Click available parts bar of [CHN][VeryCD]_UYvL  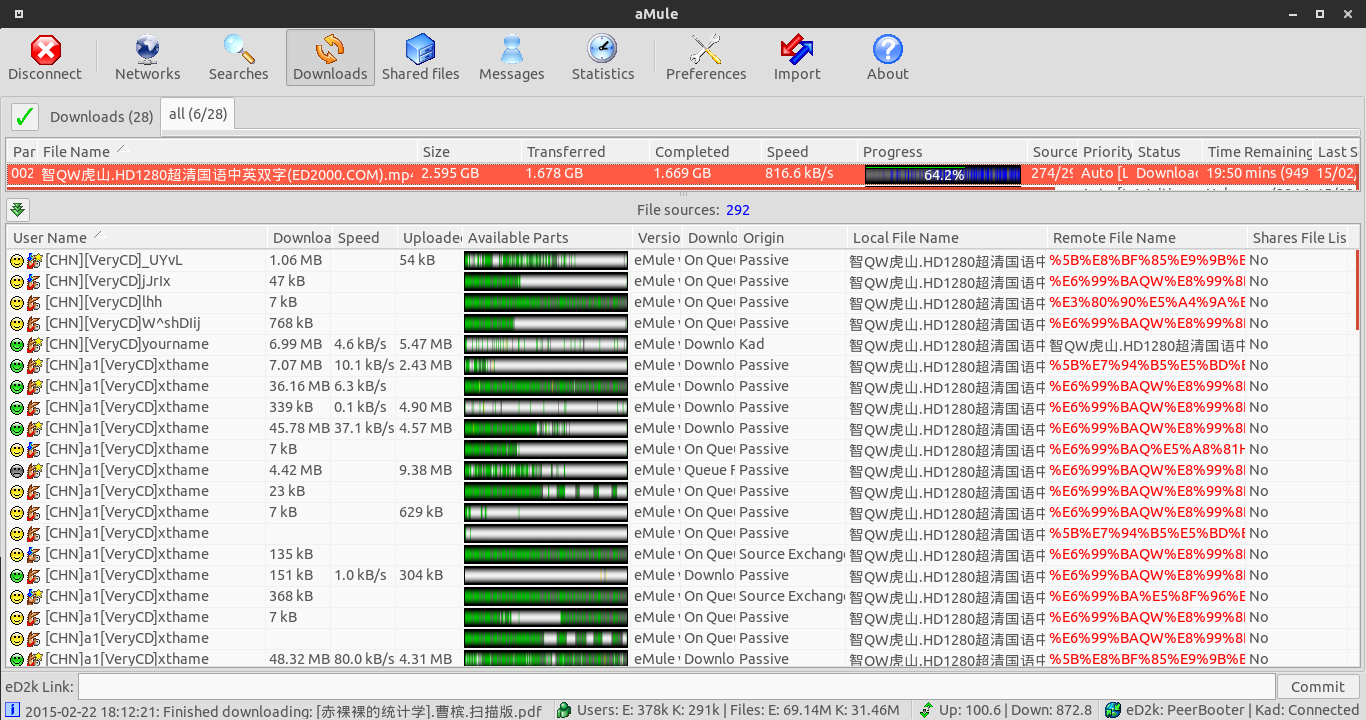(x=546, y=260)
